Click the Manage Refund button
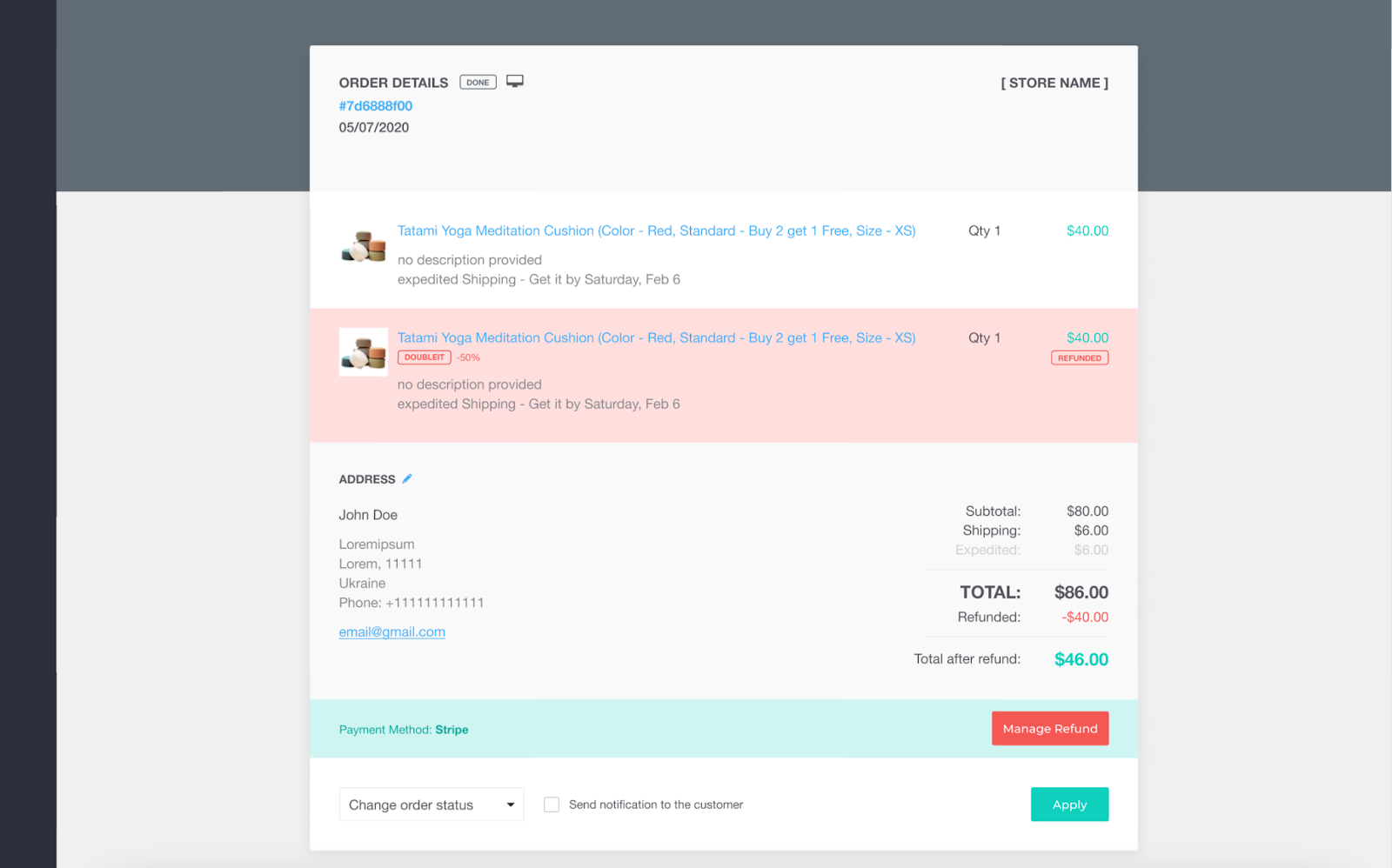This screenshot has width=1392, height=868. 1050,729
